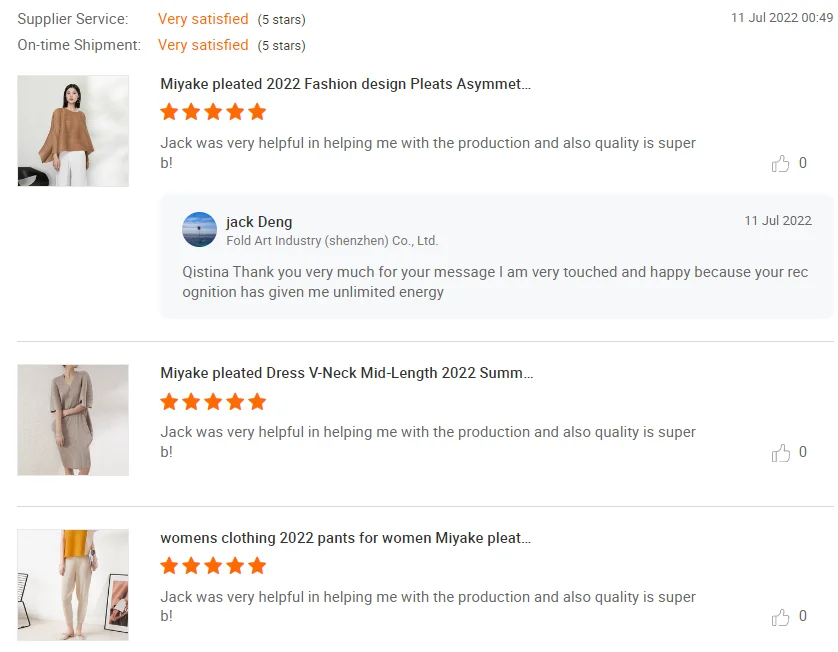Click thumbs-up on the womens pants review
This screenshot has width=838, height=652.
pos(781,618)
